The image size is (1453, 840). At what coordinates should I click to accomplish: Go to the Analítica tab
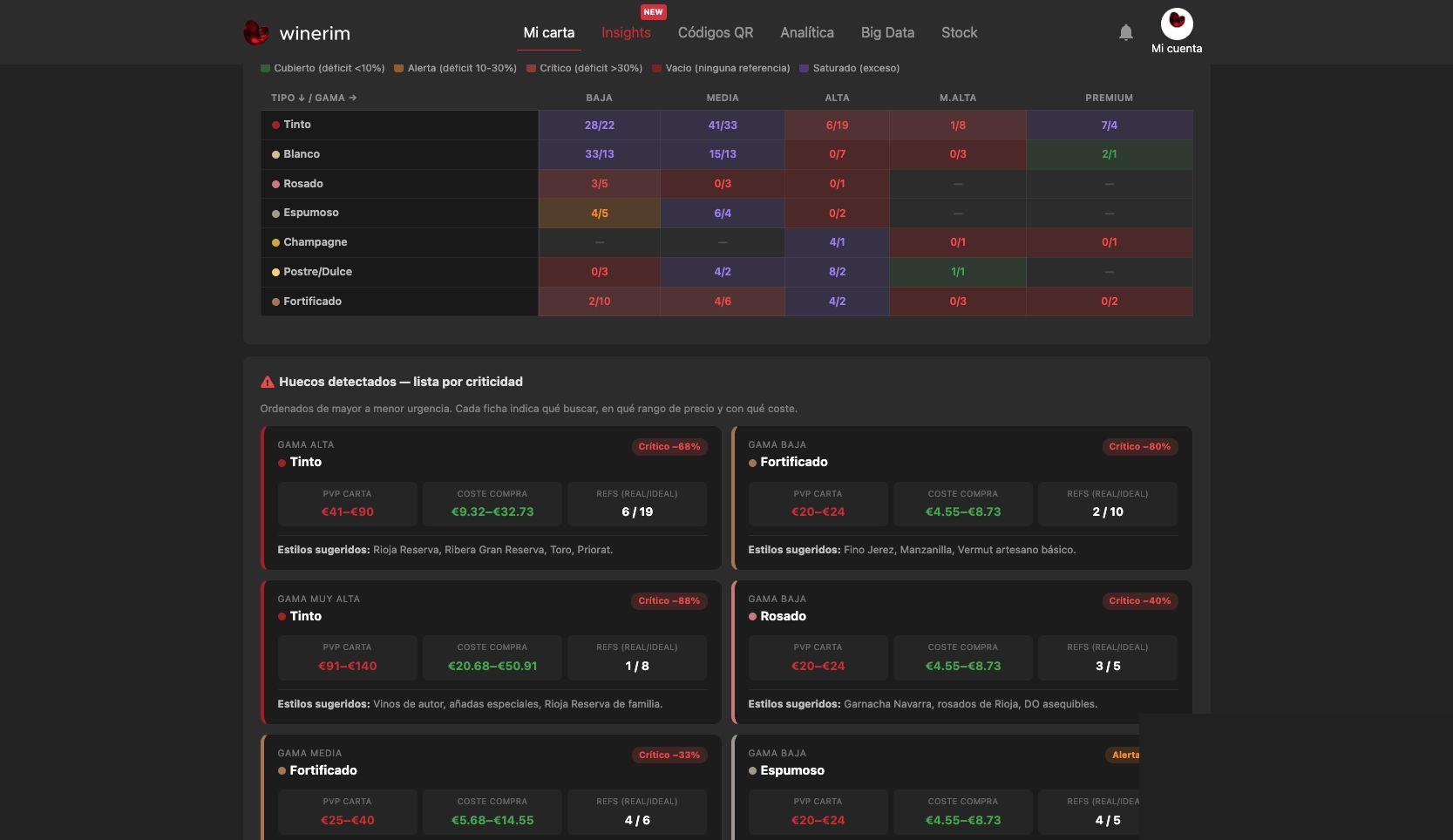click(x=807, y=32)
